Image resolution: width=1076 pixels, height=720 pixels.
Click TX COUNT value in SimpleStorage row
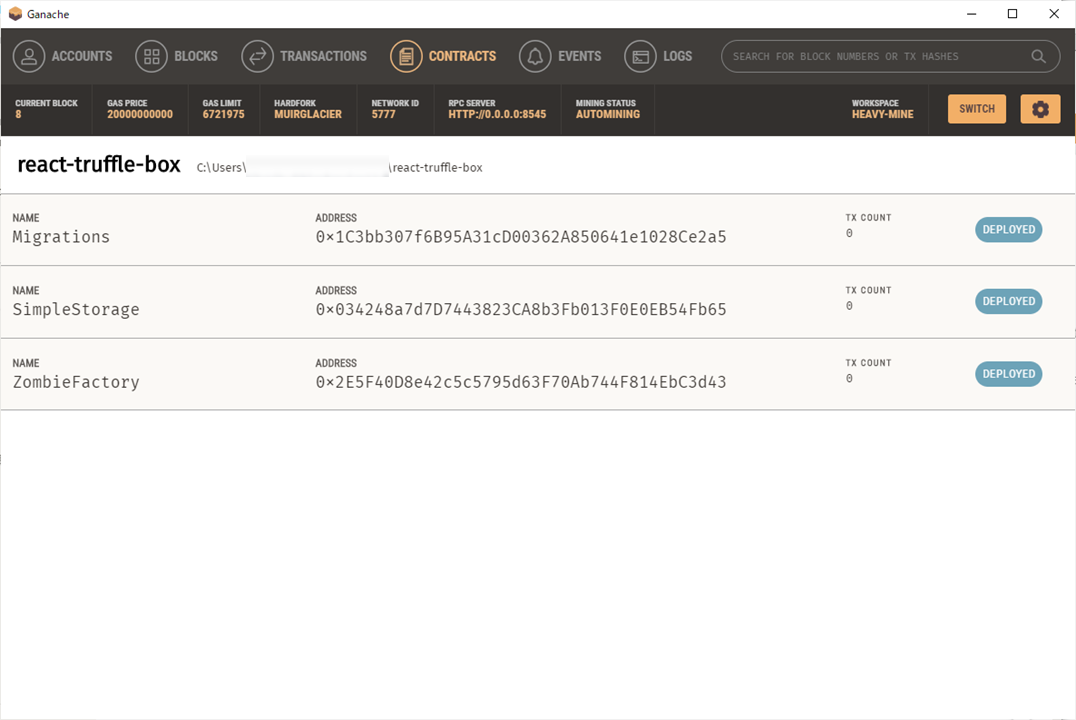(x=850, y=306)
